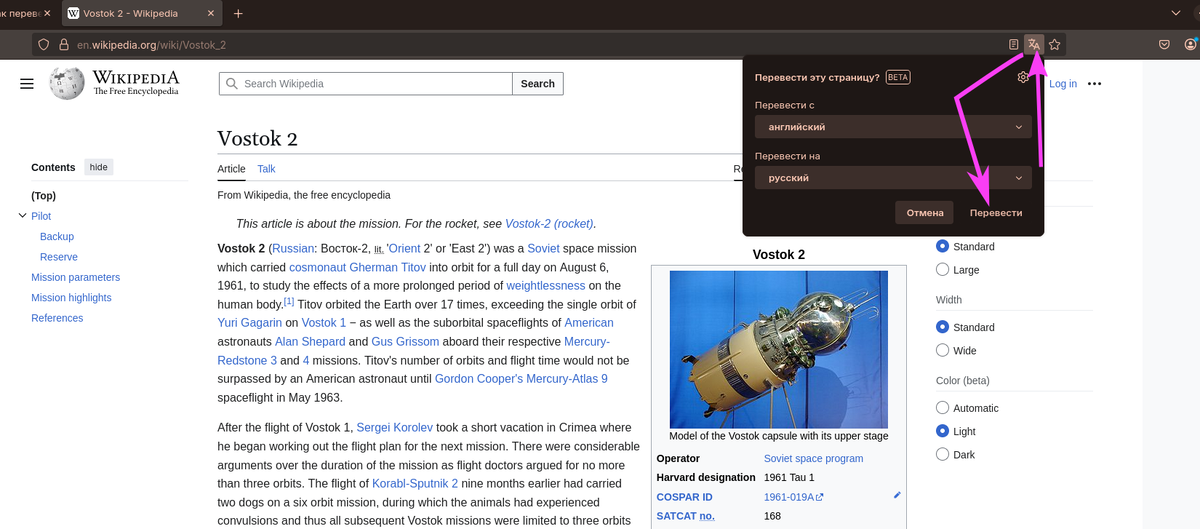Select Standard text size radio button

942,246
